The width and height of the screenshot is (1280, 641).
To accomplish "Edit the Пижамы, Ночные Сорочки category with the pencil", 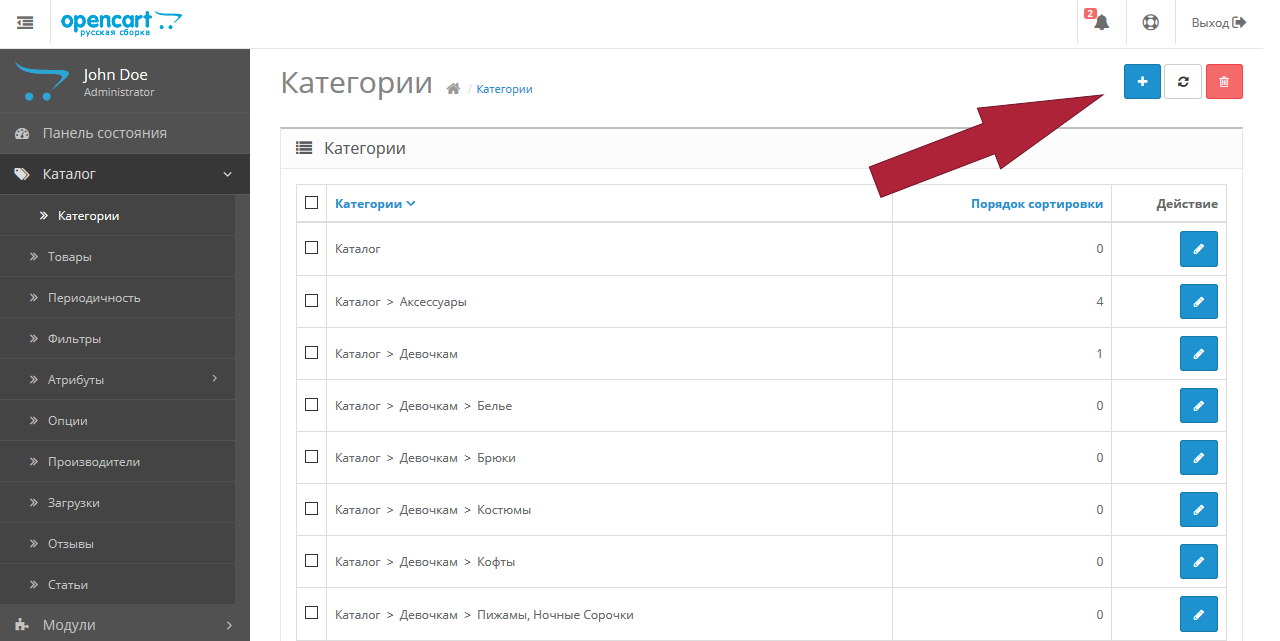I will click(x=1198, y=613).
